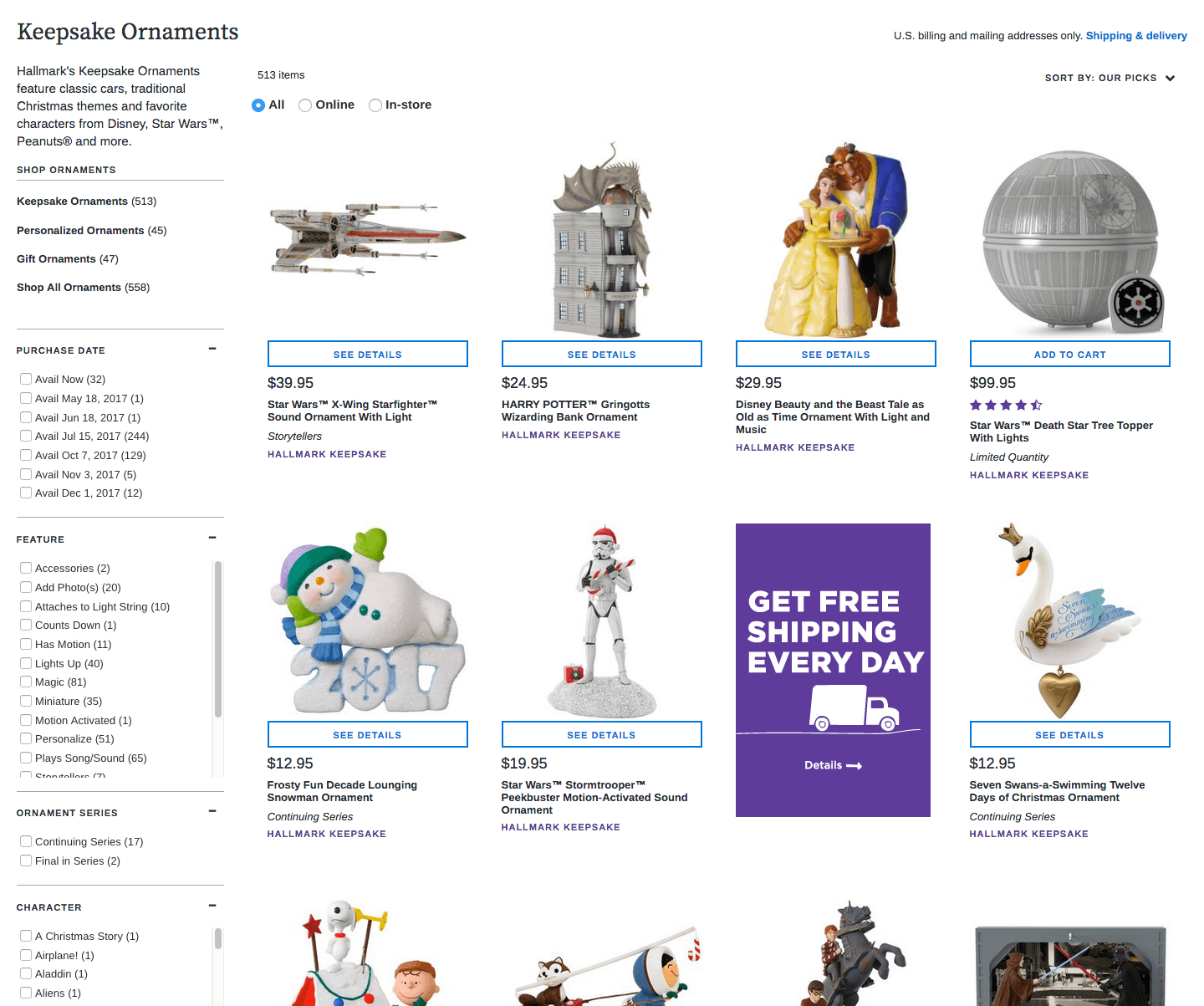Viewport: 1204px width, 1006px height.
Task: Check the Lights Up (40) filter
Action: pyautogui.click(x=26, y=663)
